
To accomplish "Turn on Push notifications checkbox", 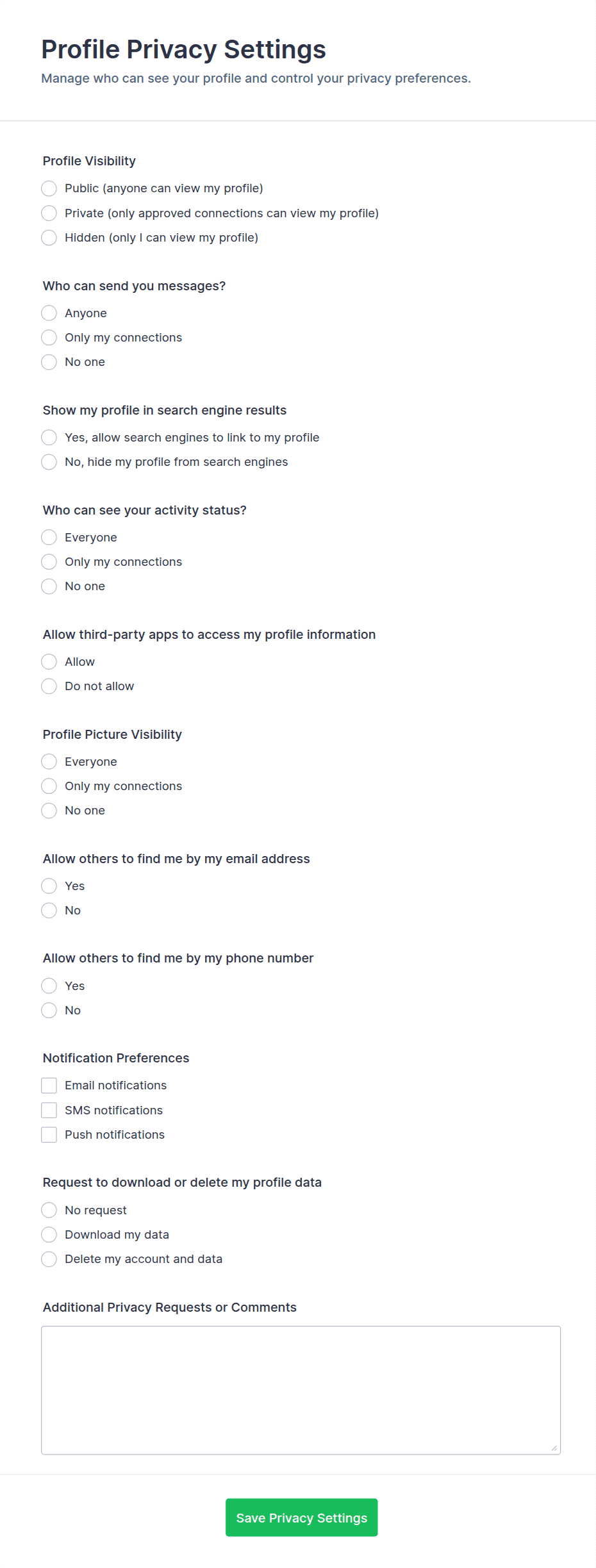I will coord(49,1135).
